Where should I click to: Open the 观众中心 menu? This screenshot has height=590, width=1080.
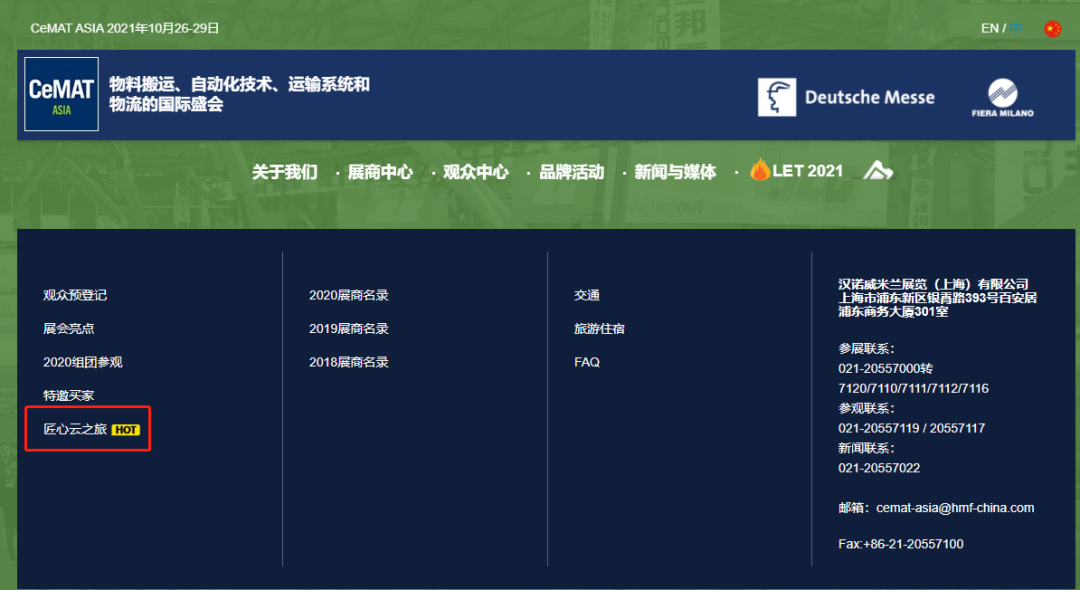click(x=476, y=172)
